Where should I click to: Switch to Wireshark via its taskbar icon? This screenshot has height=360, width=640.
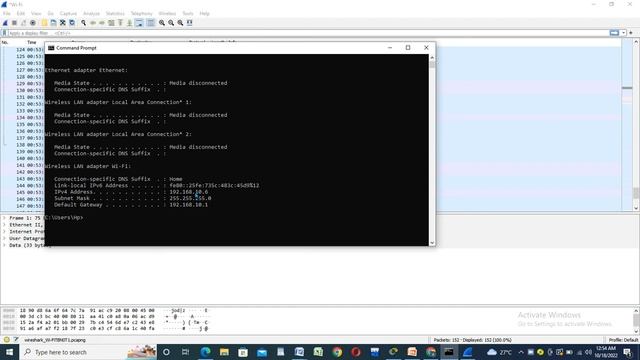point(468,352)
